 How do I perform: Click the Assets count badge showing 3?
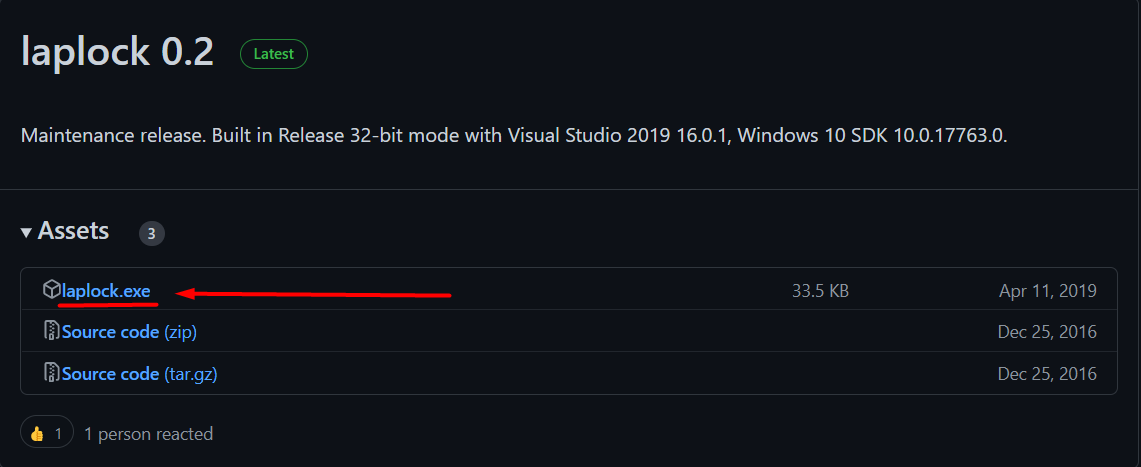click(x=151, y=234)
